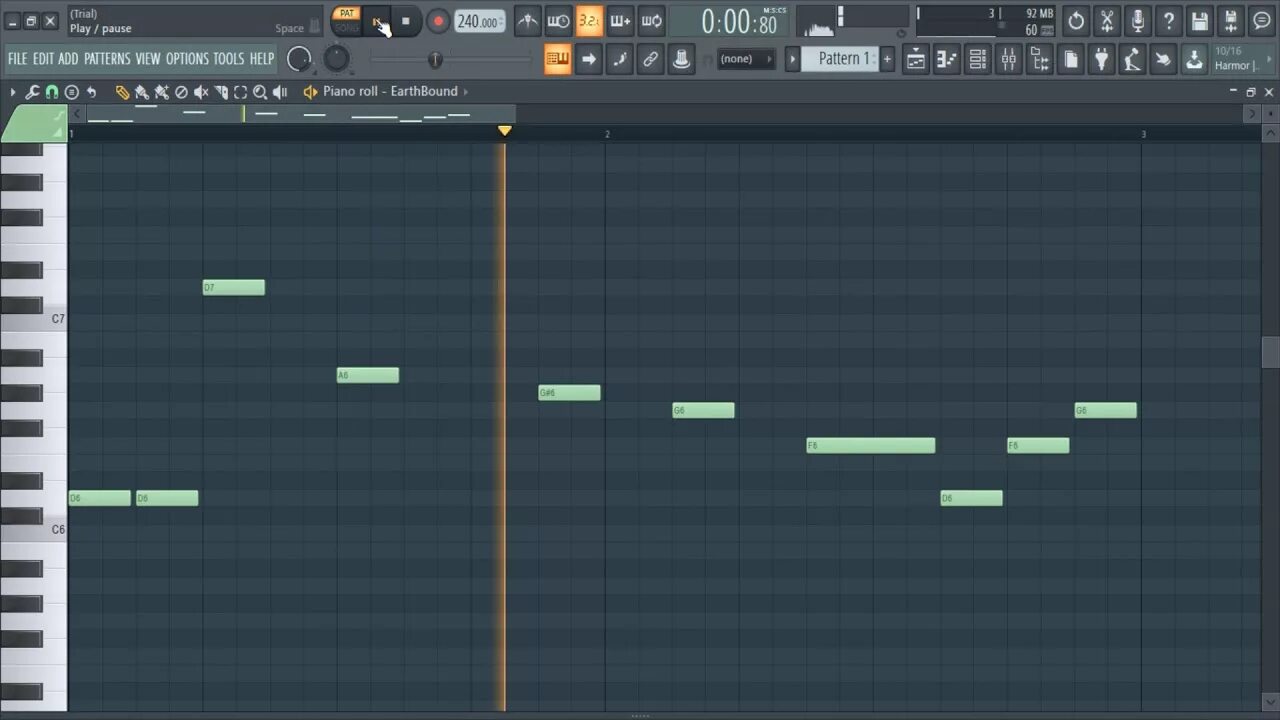Click the link chain icon in toolbar

point(650,59)
